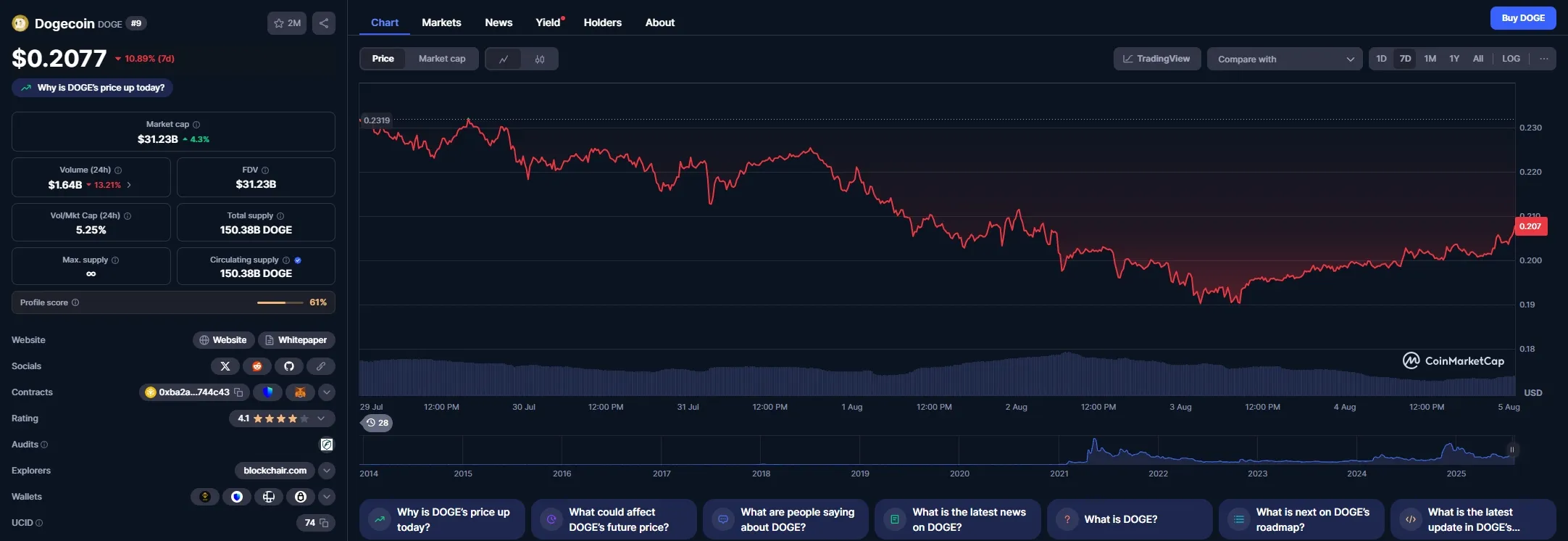Switch chart to Market cap view
Viewport: 1568px width, 541px height.
(442, 59)
